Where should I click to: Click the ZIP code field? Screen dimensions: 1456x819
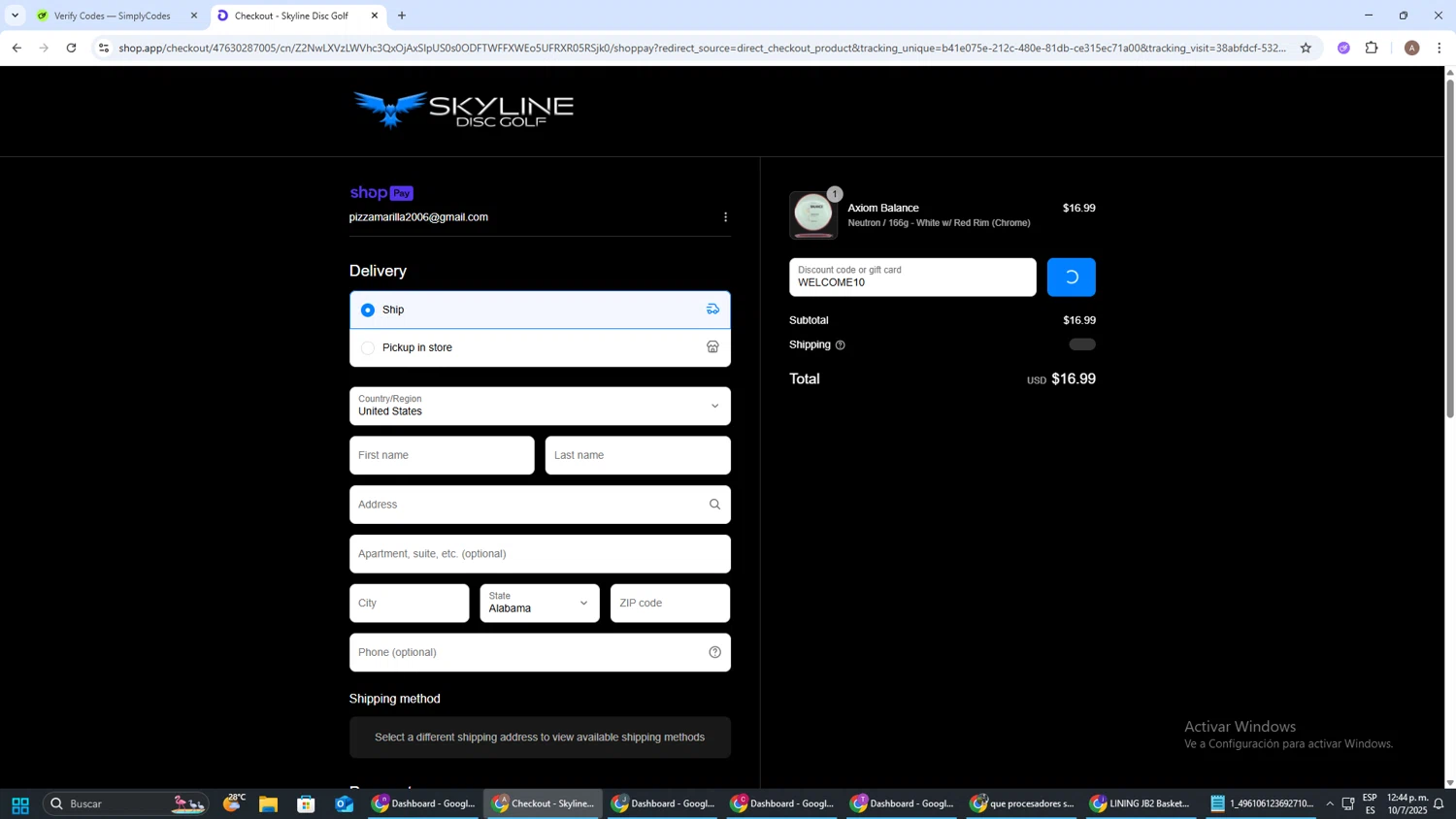point(670,603)
